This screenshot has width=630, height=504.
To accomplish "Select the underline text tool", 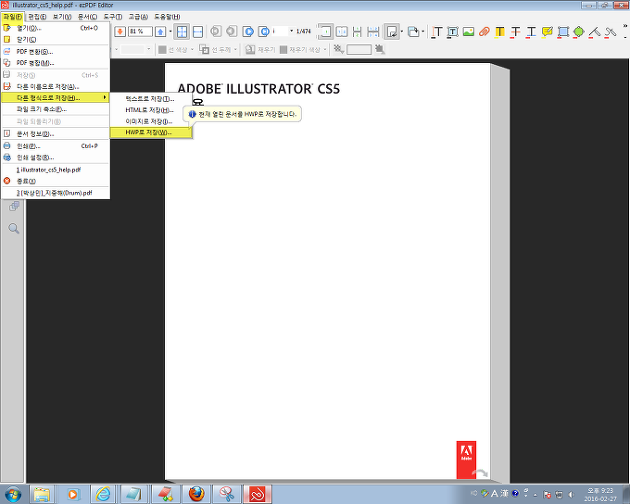I will click(x=531, y=32).
